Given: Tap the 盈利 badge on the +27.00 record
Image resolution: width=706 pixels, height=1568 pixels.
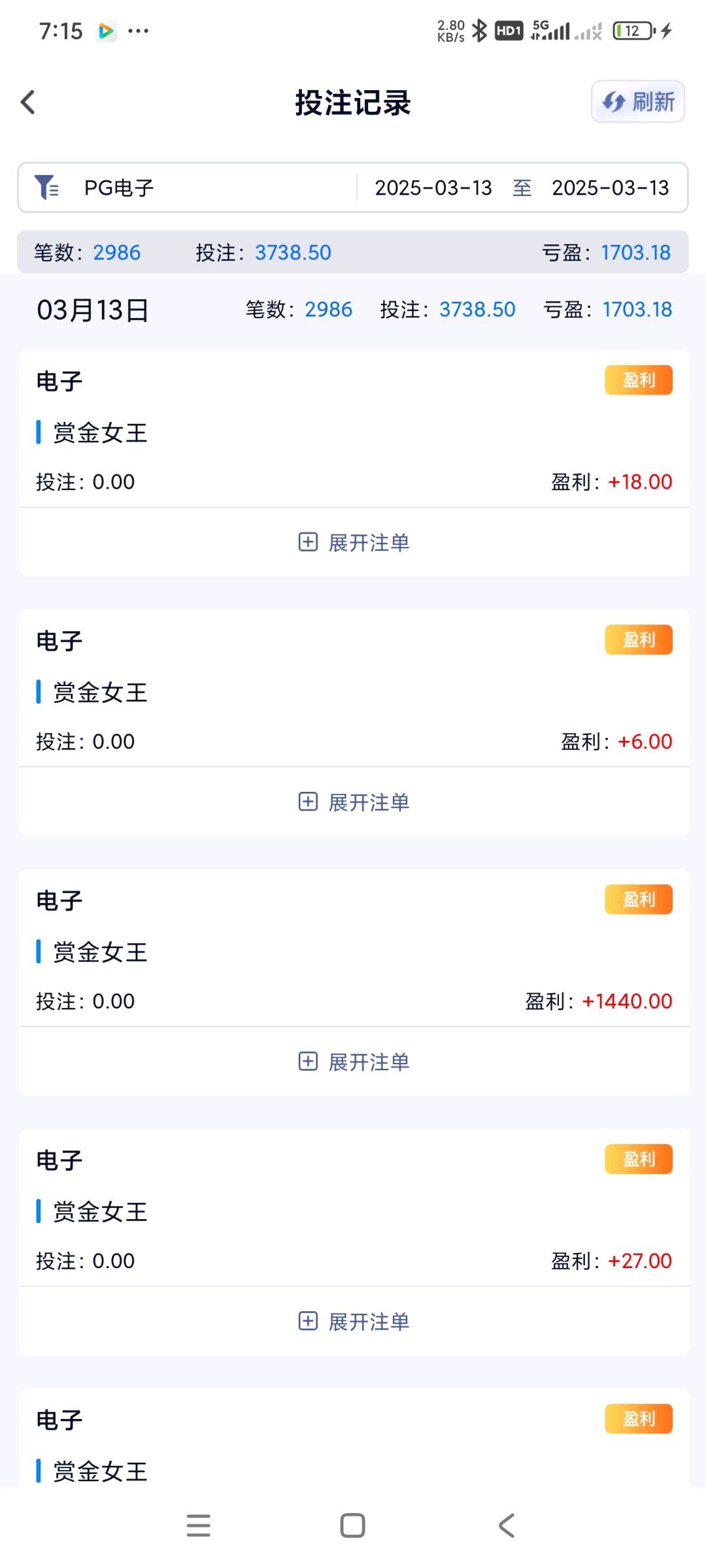Looking at the screenshot, I should coord(638,1159).
